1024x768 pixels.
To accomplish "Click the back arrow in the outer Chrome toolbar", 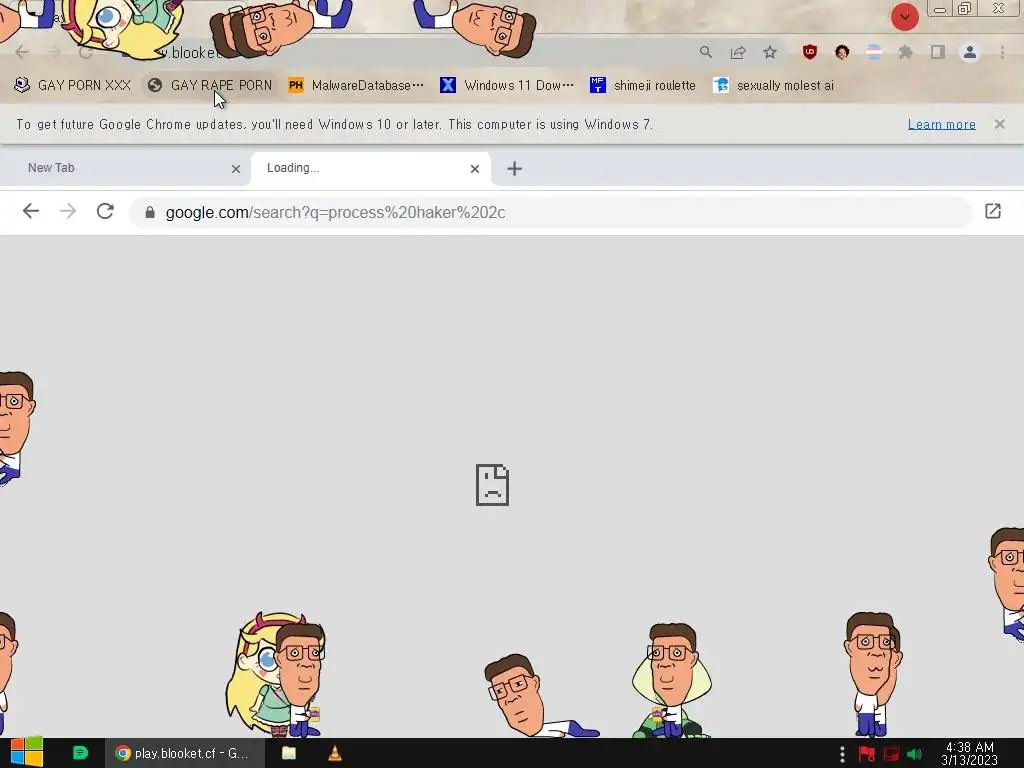I will pos(22,52).
